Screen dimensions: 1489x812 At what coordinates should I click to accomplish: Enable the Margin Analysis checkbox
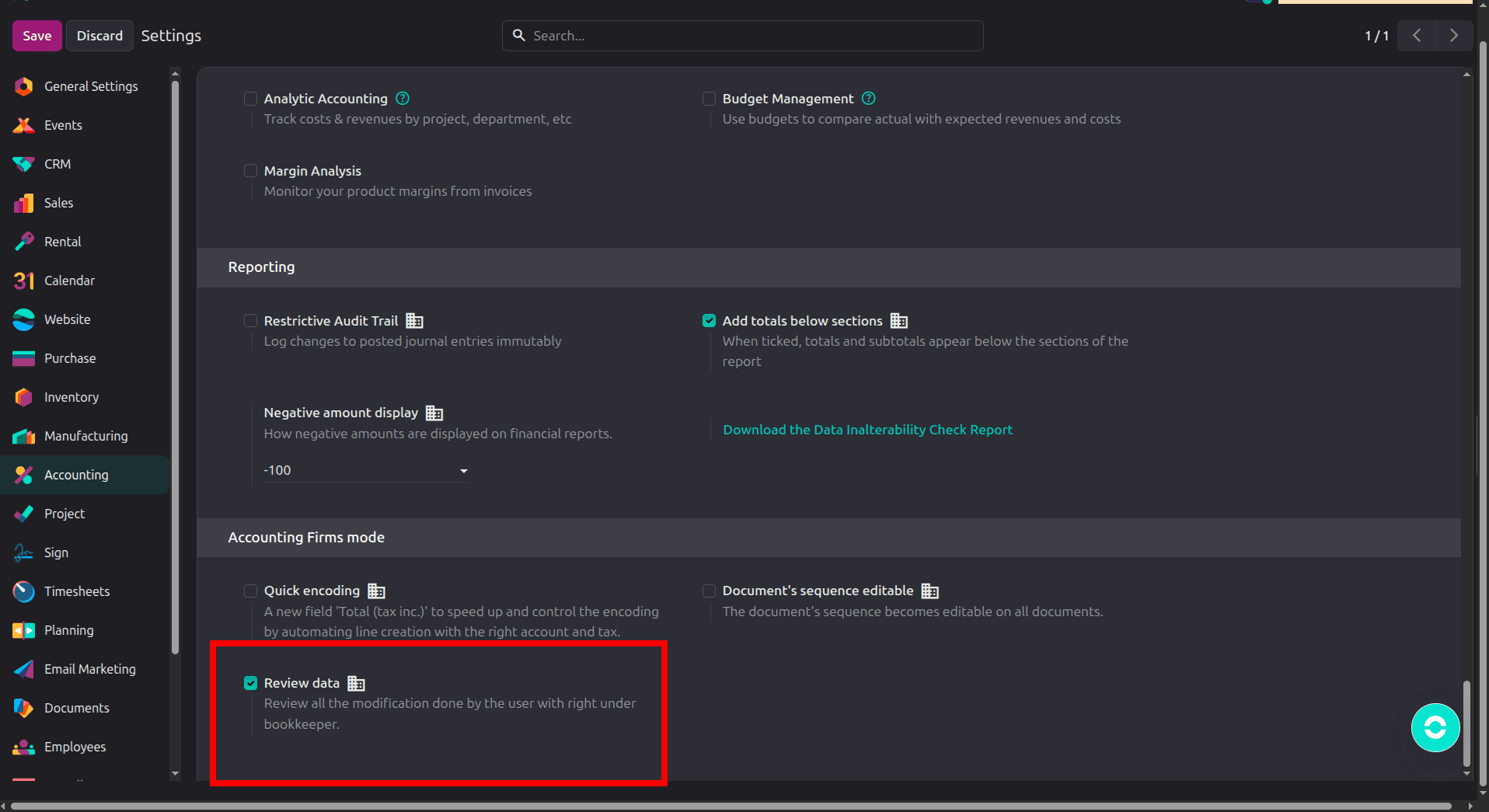(x=250, y=171)
